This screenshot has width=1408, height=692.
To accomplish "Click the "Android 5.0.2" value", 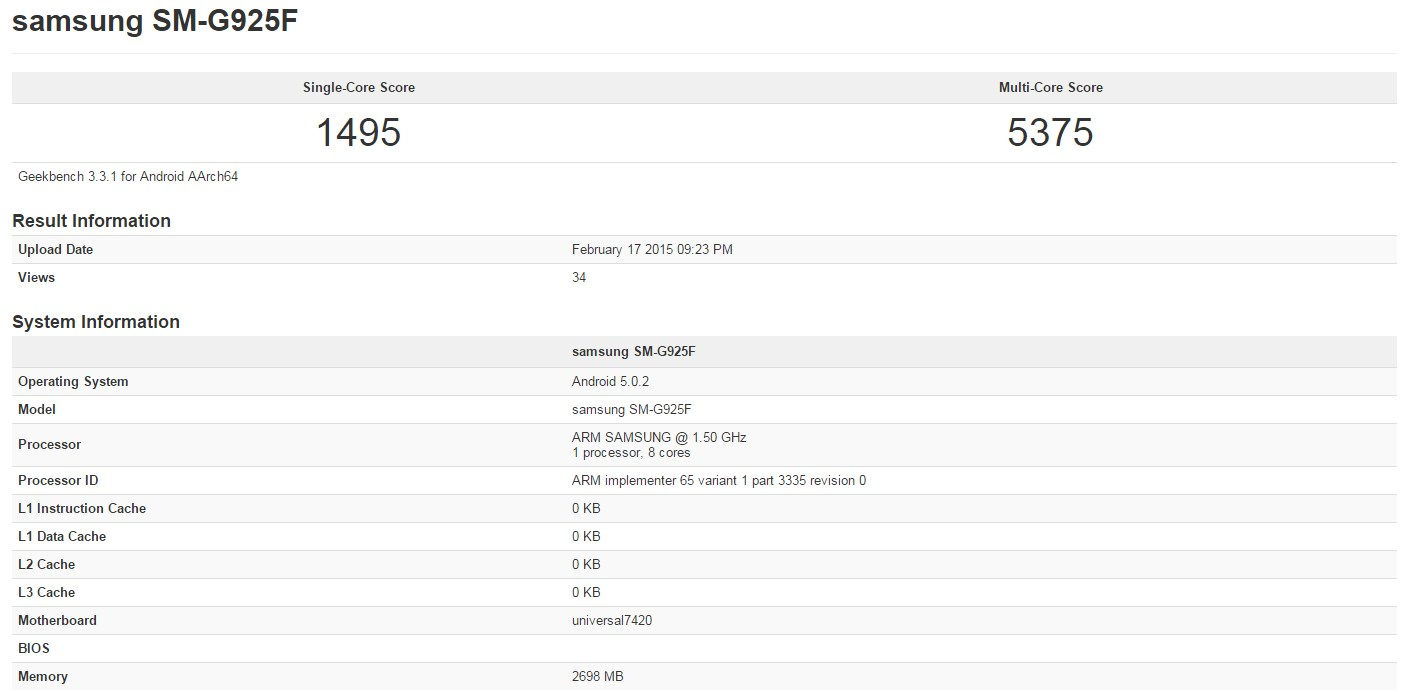I will coord(610,381).
